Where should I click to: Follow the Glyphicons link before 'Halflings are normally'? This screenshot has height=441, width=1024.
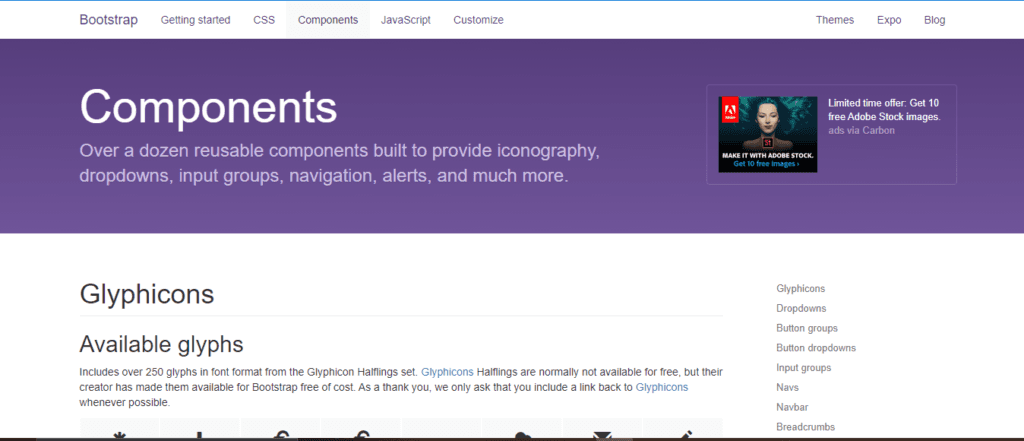[447, 372]
